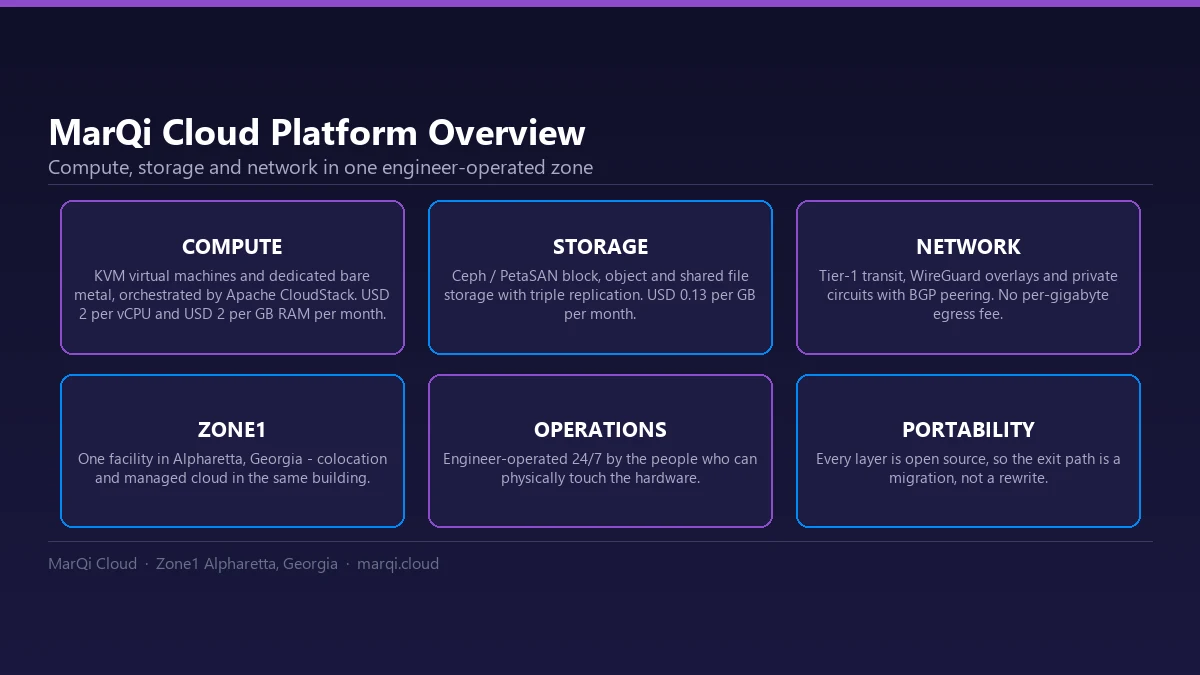Click the STORAGE card heading
Image resolution: width=1200 pixels, height=675 pixels.
coord(600,246)
